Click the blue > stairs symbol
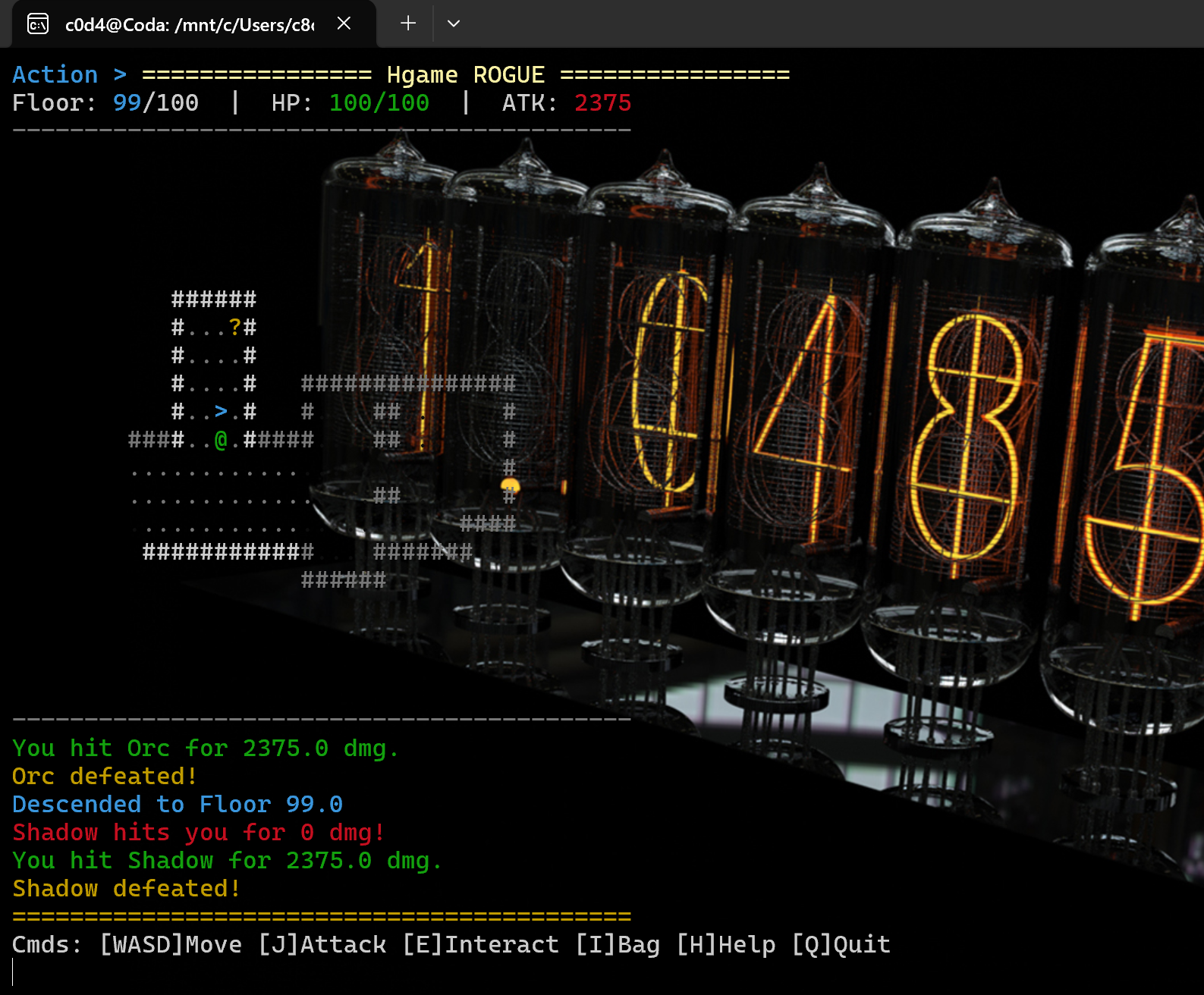This screenshot has height=995, width=1204. (221, 412)
